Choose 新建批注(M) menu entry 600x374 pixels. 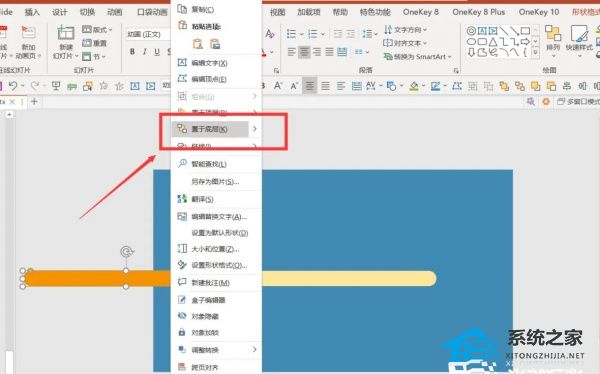[216, 283]
